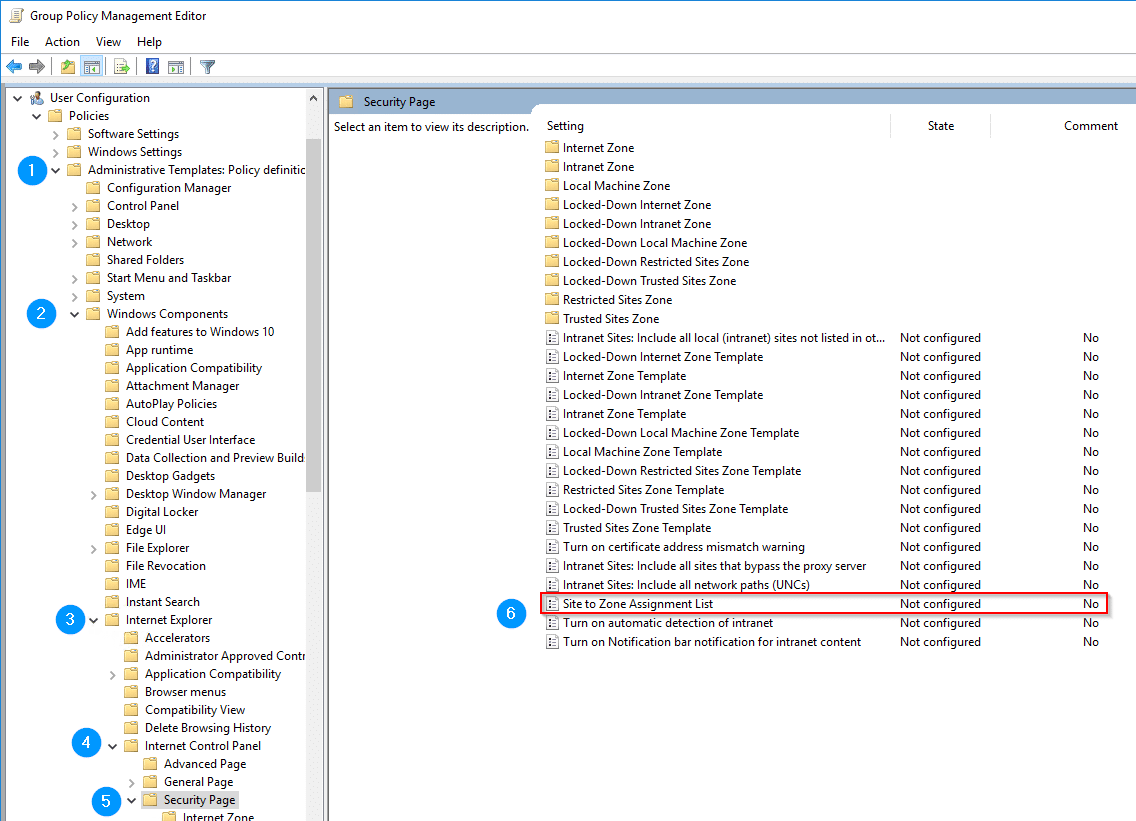Click the tree pane vertical scrollbar thumb
Viewport: 1136px width, 821px height.
pyautogui.click(x=313, y=315)
